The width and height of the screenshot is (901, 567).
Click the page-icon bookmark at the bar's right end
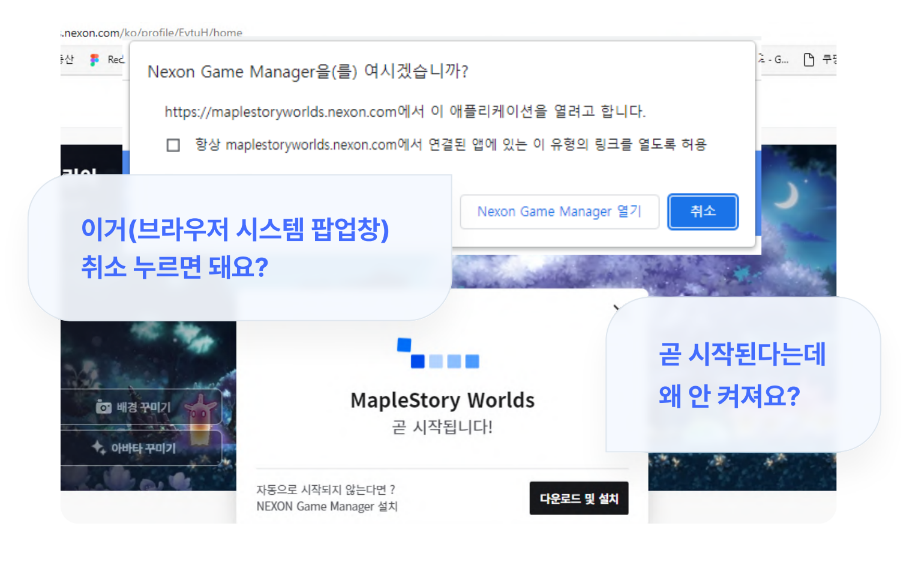(808, 59)
